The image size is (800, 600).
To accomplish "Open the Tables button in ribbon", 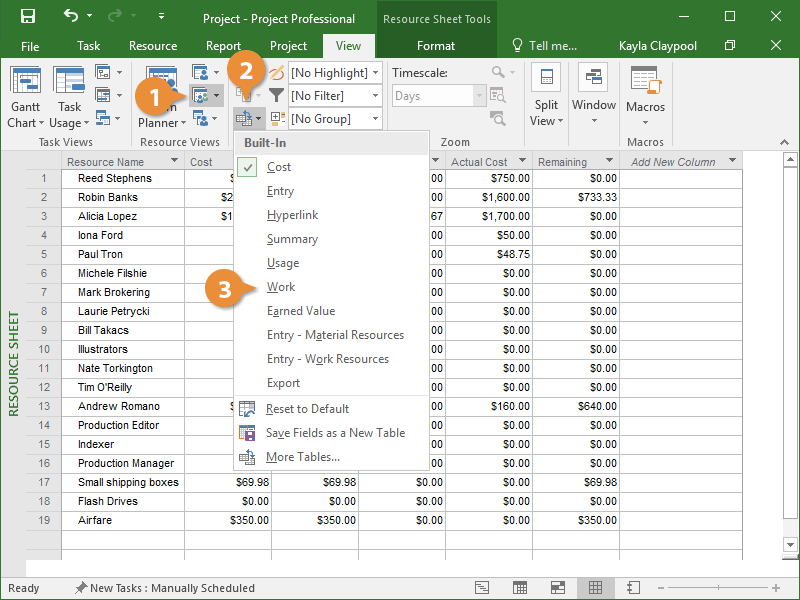I will pyautogui.click(x=247, y=119).
